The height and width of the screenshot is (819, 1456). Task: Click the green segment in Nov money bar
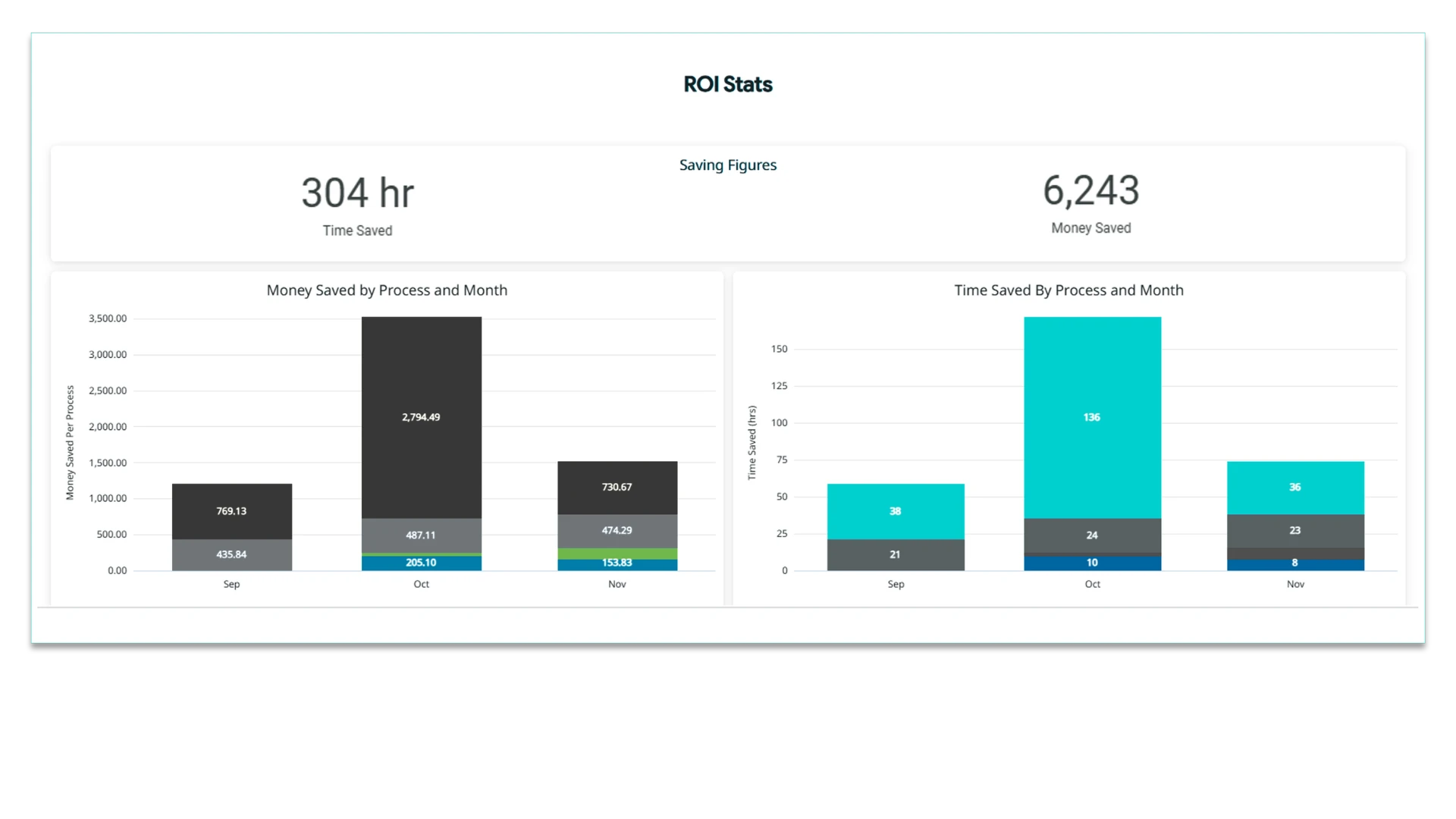pyautogui.click(x=617, y=554)
